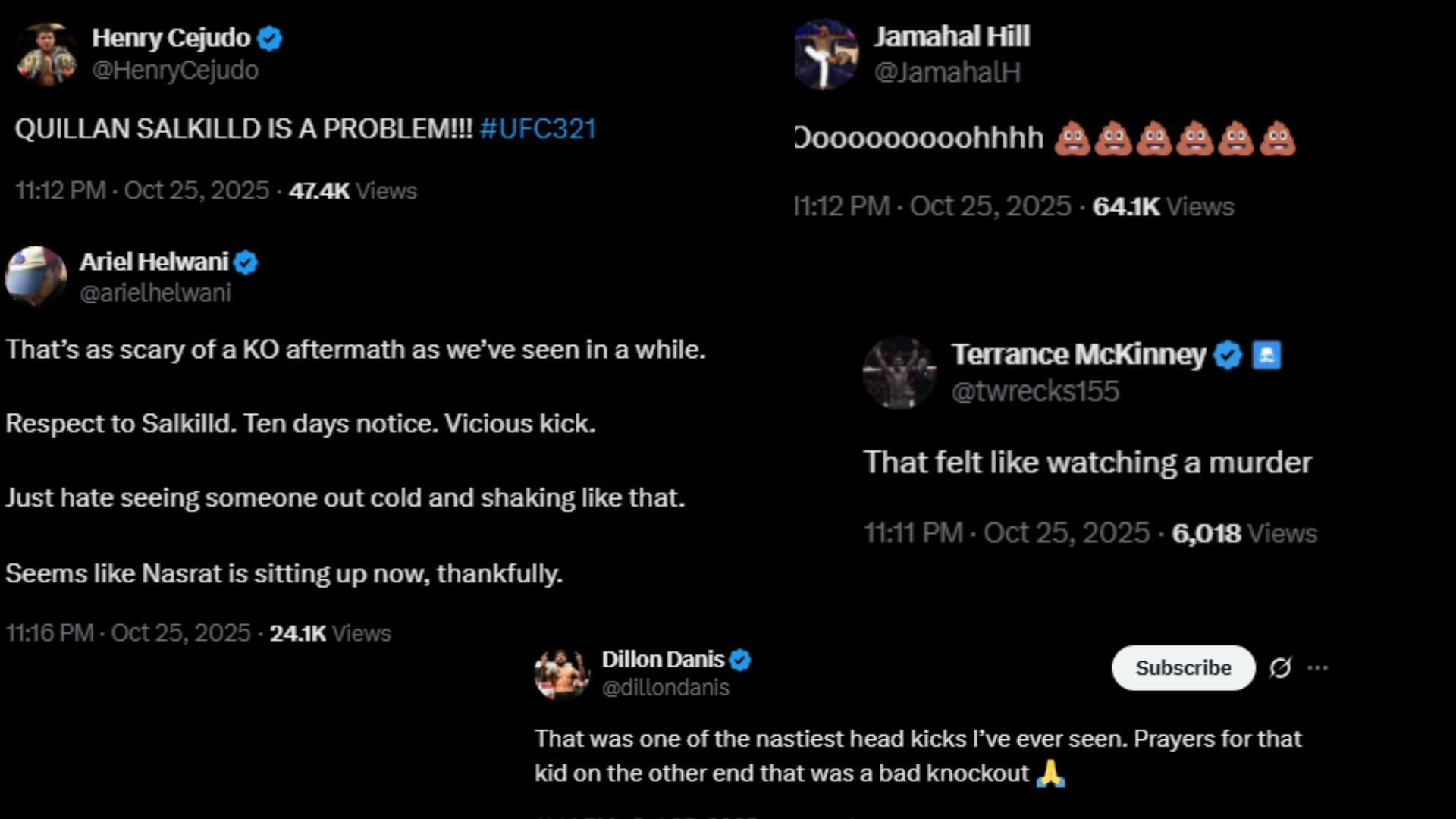Open Jamahal Hill's avatar image
The width and height of the screenshot is (1456, 819).
[827, 55]
